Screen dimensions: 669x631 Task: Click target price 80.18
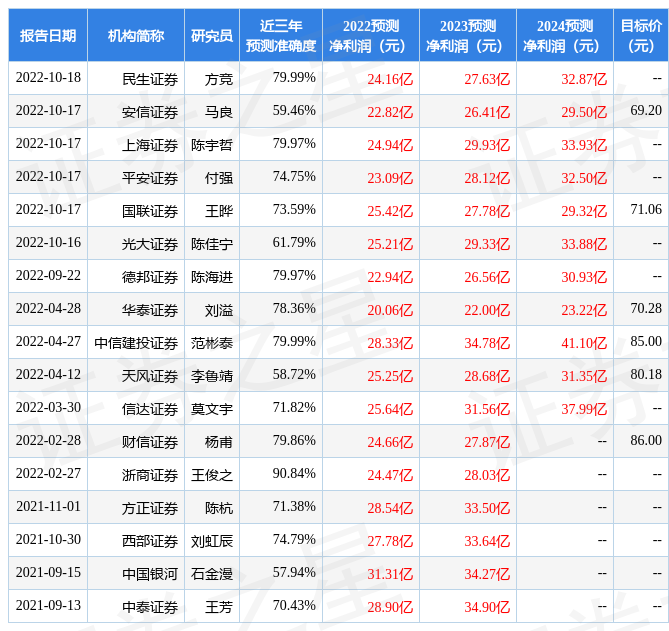pyautogui.click(x=646, y=374)
